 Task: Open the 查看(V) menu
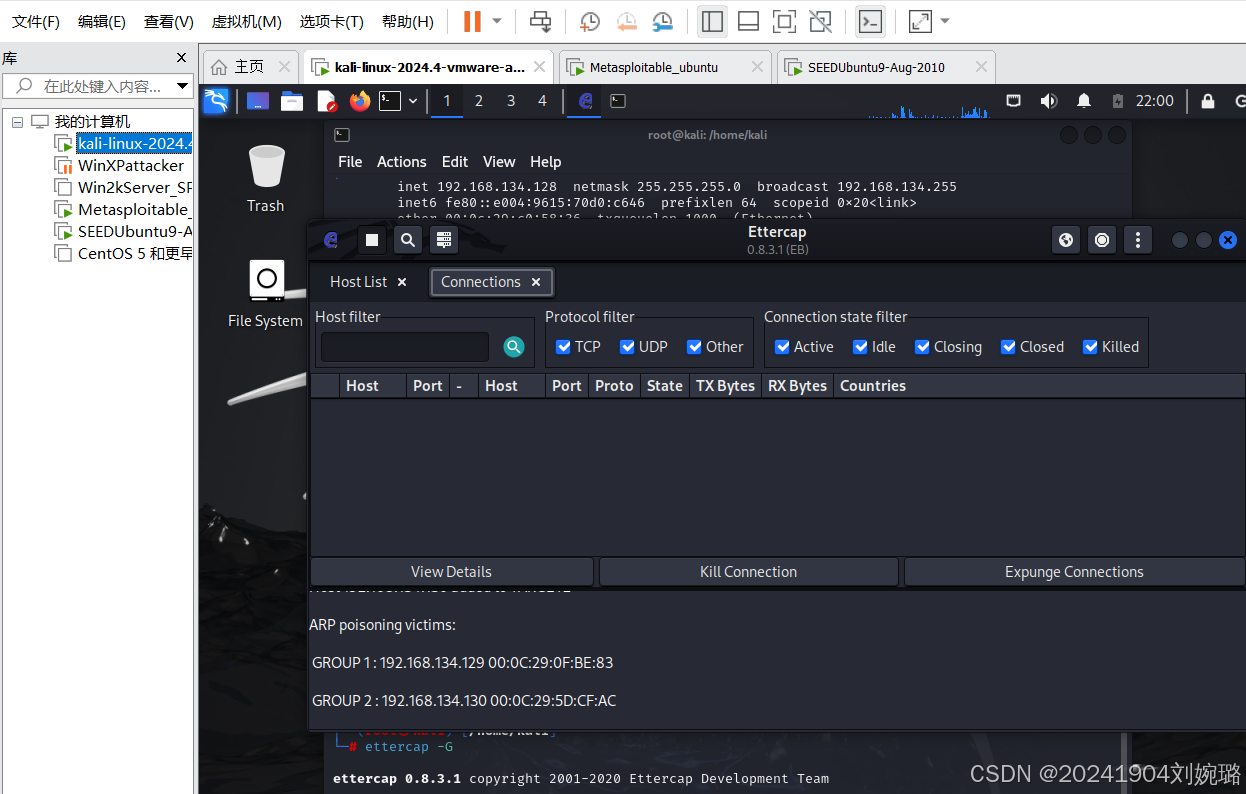pyautogui.click(x=168, y=21)
